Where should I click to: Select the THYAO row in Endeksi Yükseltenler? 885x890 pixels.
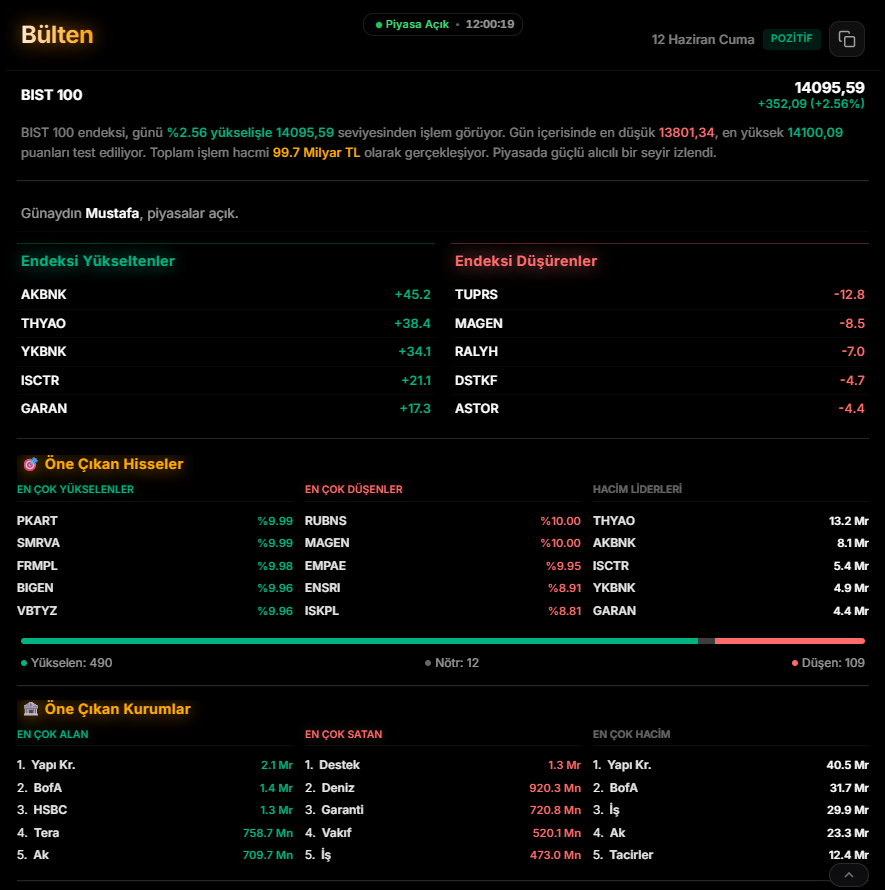tap(226, 324)
